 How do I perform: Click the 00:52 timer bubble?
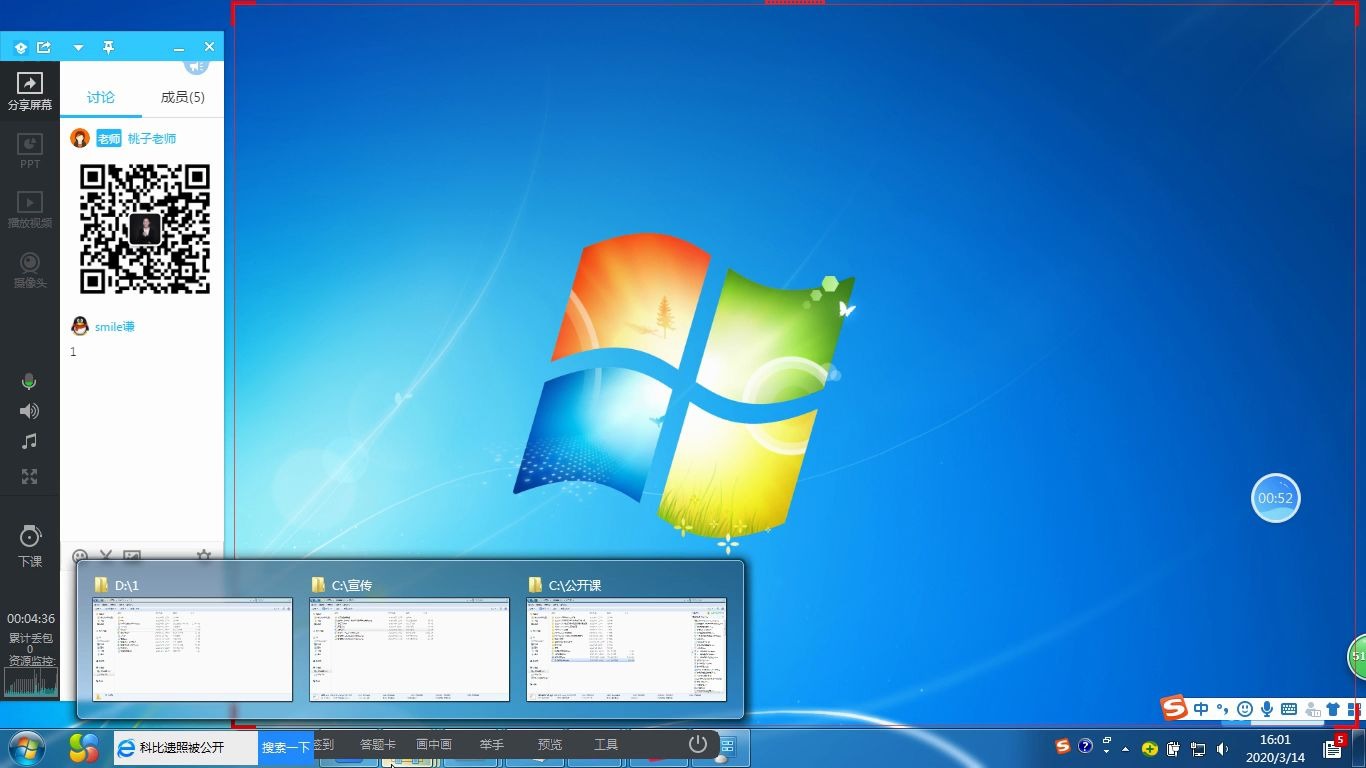click(x=1276, y=498)
